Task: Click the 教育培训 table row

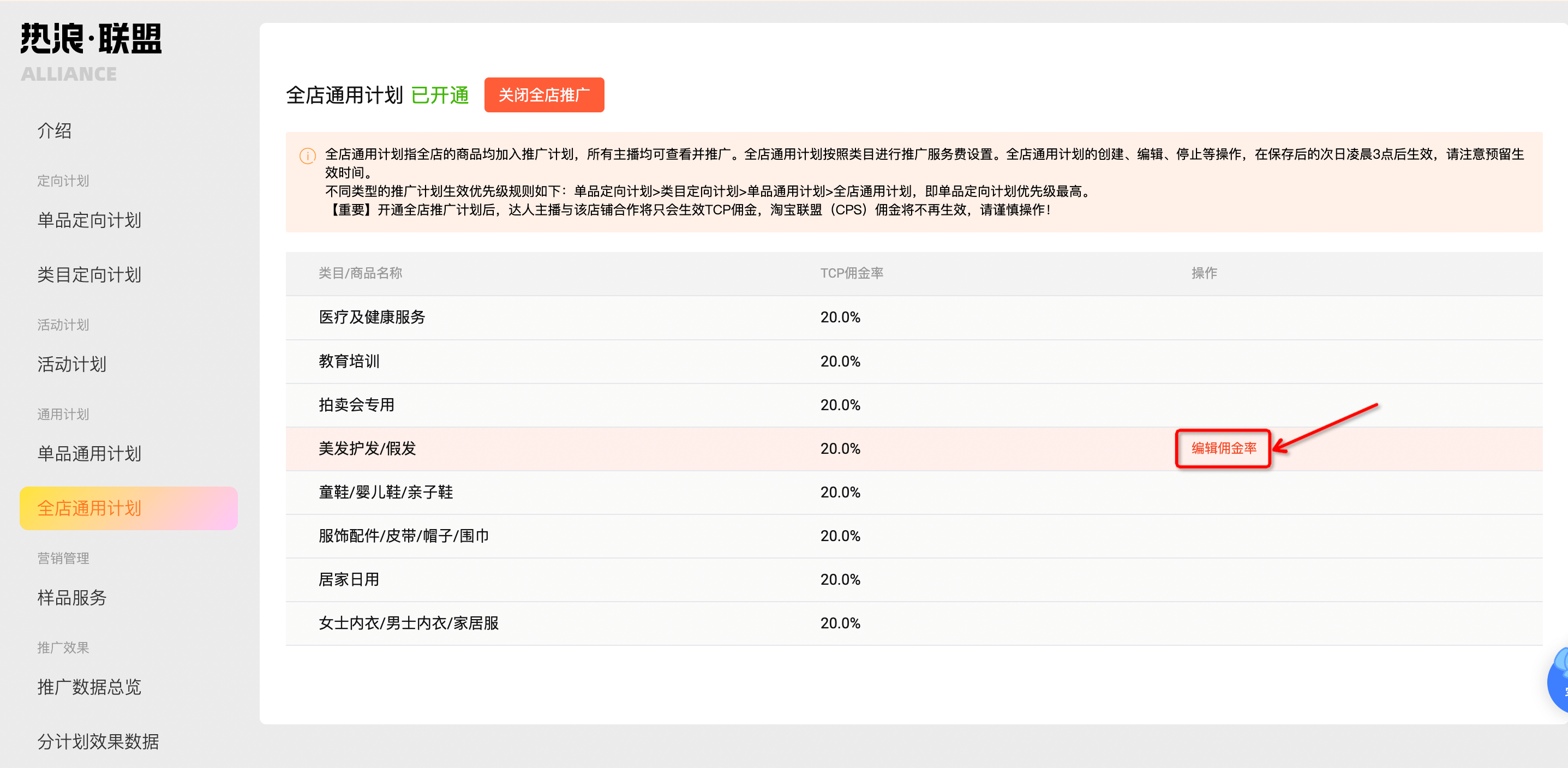Action: coord(349,362)
